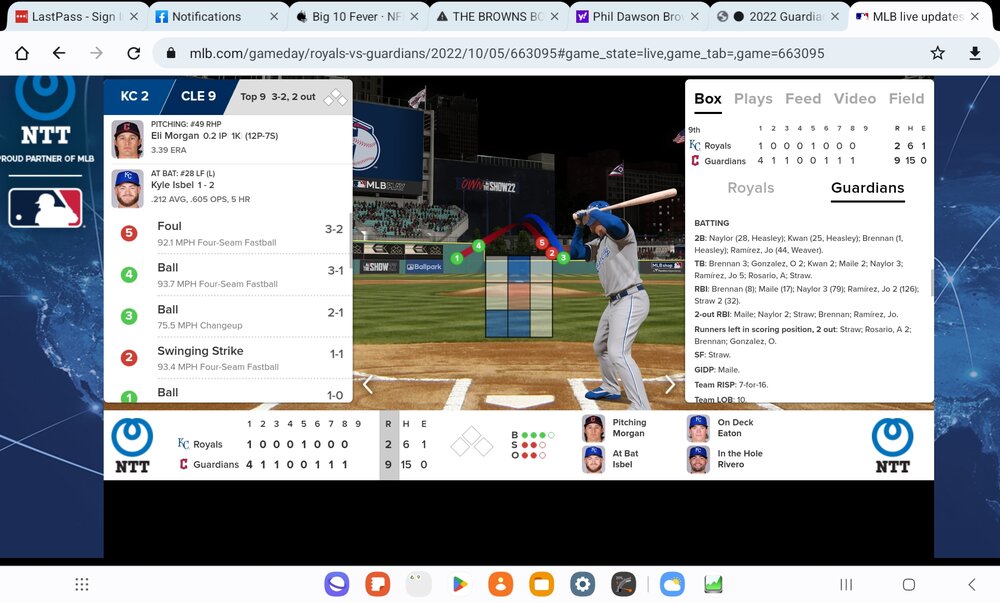The image size is (1000, 603).
Task: Click the box panel scrollbar
Action: coord(931,282)
